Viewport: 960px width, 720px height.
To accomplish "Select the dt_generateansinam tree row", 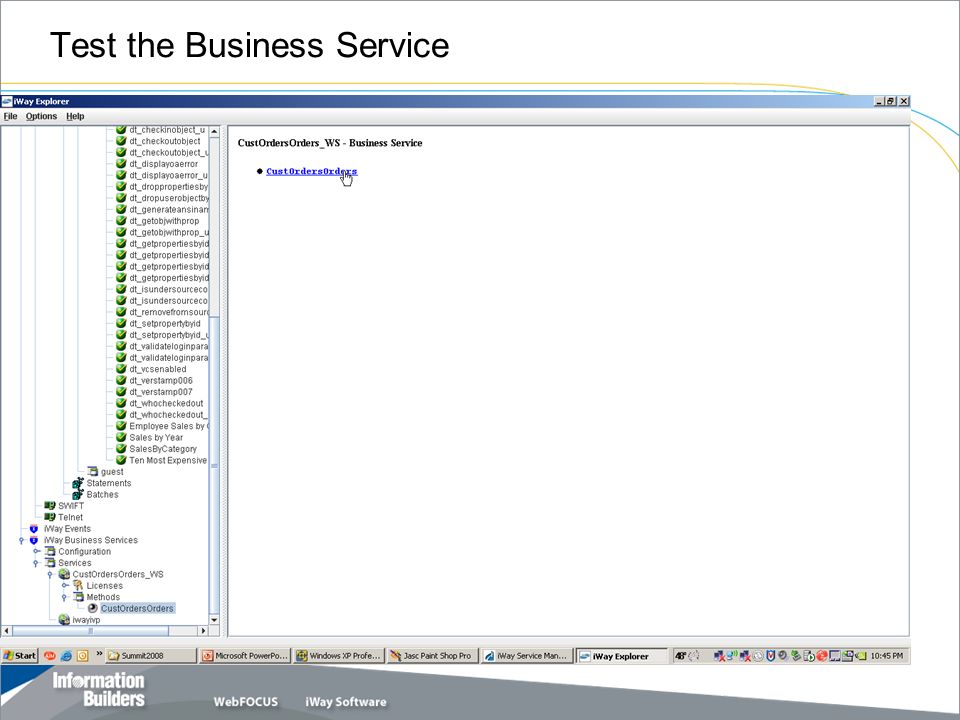I will point(169,209).
